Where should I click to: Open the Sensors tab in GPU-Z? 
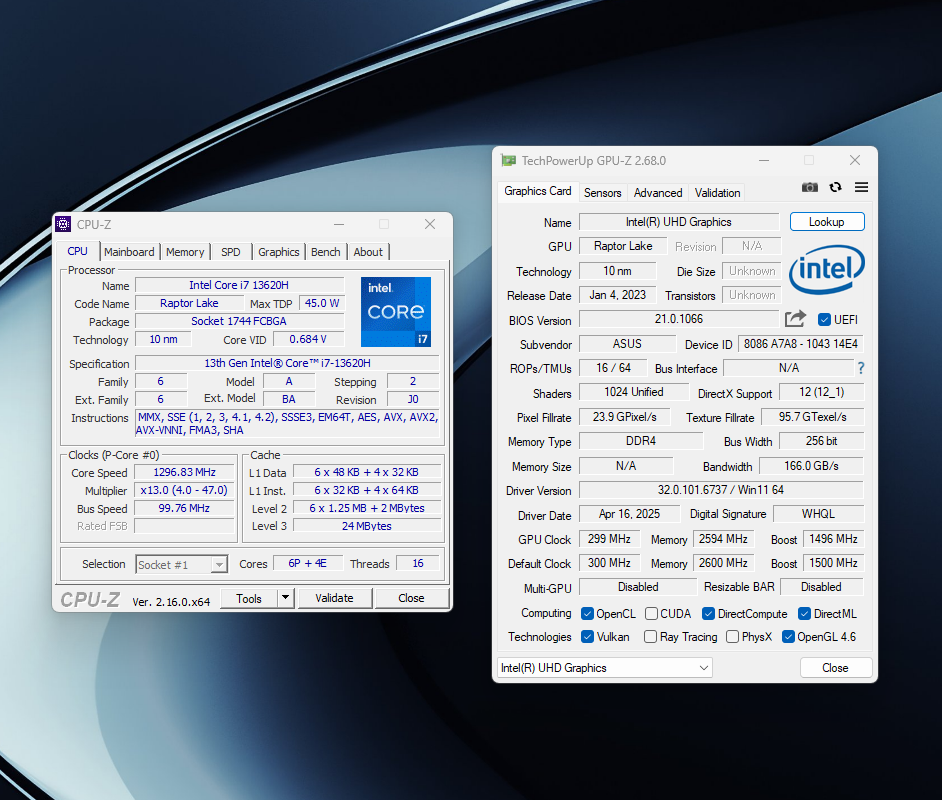click(x=602, y=193)
